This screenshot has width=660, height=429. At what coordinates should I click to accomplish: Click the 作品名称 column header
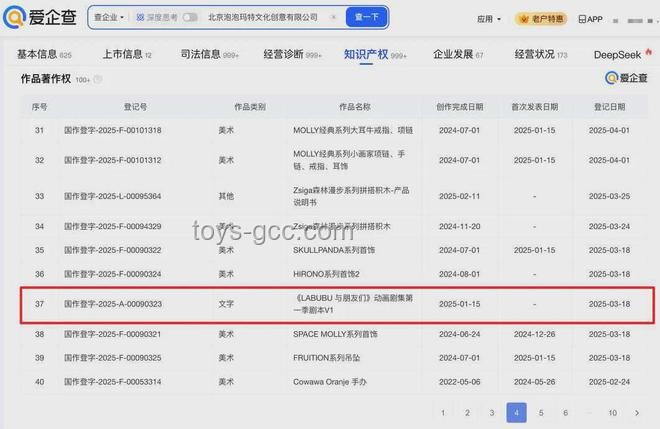coord(354,107)
